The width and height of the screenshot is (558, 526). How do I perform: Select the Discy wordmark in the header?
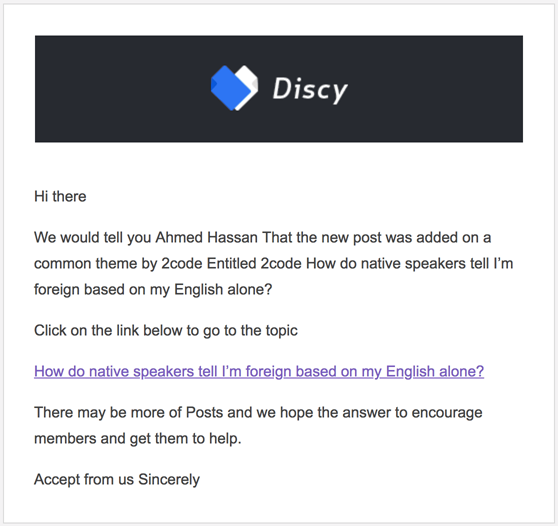click(310, 89)
